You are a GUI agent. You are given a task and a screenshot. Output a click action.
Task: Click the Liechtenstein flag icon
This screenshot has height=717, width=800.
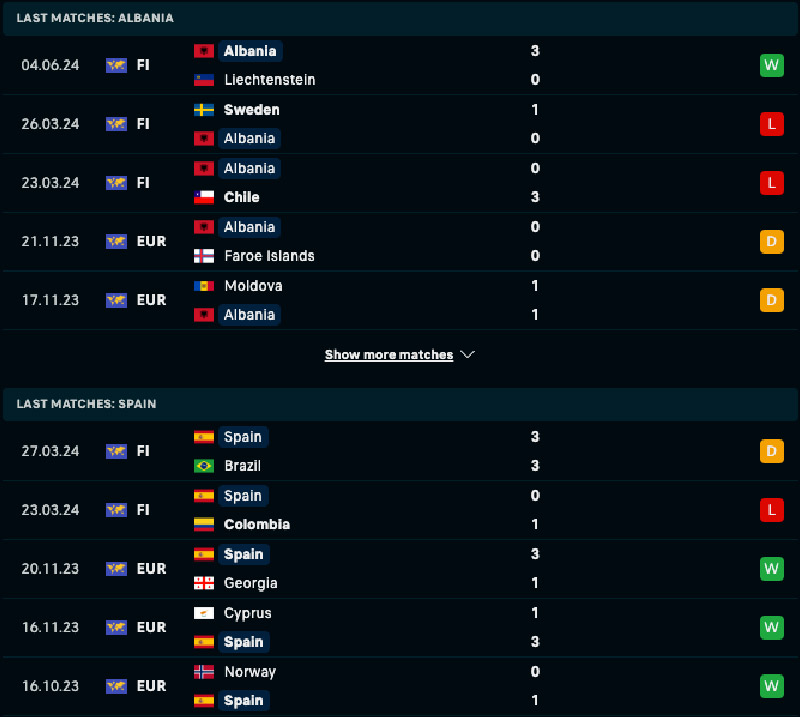pyautogui.click(x=204, y=80)
